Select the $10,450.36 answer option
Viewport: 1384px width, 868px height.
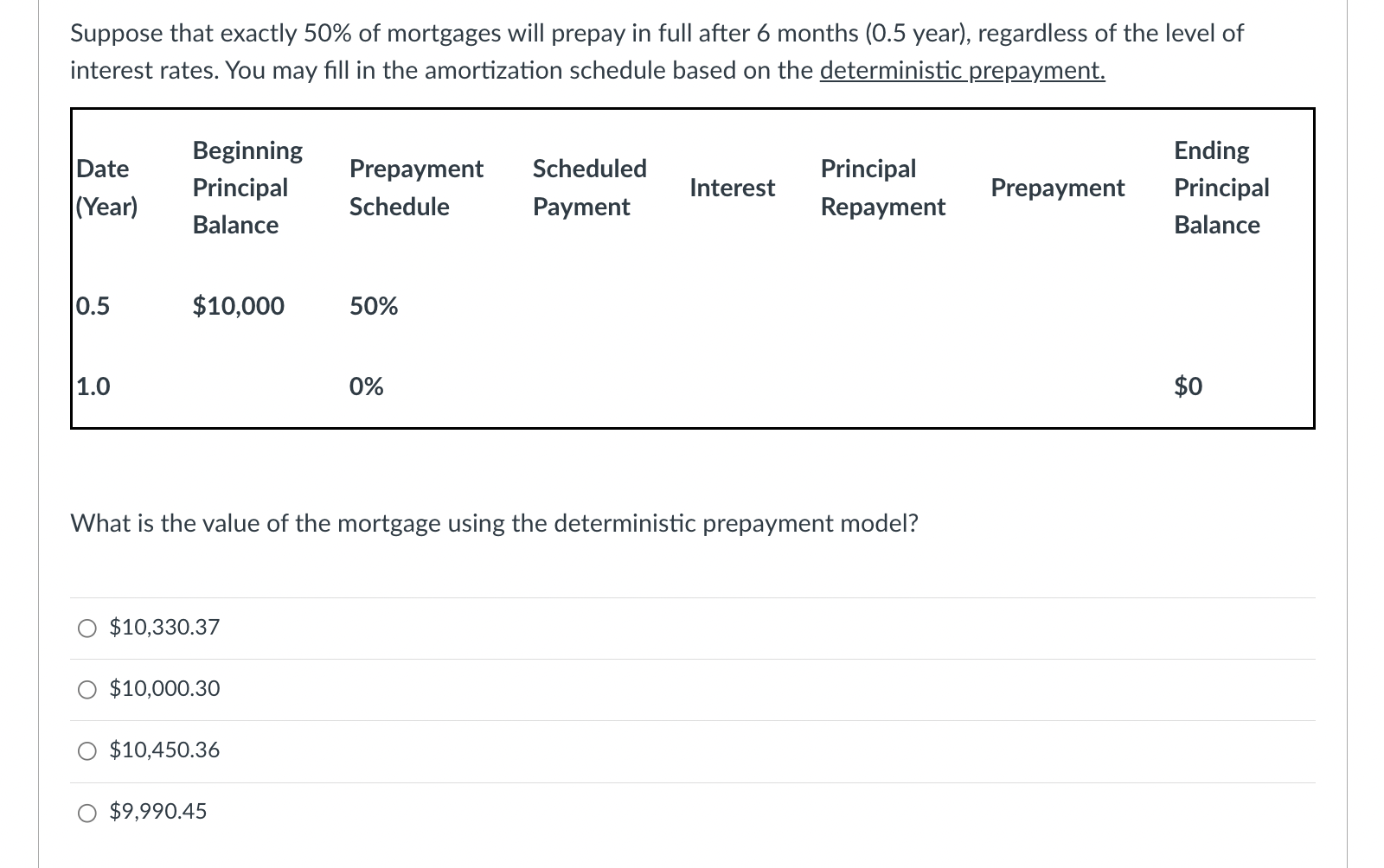(x=86, y=750)
